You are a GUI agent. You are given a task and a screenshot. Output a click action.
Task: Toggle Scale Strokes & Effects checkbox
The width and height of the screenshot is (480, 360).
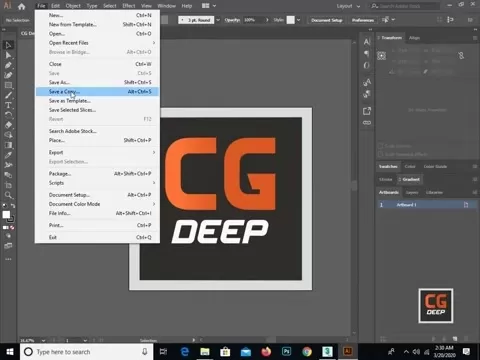[380, 154]
